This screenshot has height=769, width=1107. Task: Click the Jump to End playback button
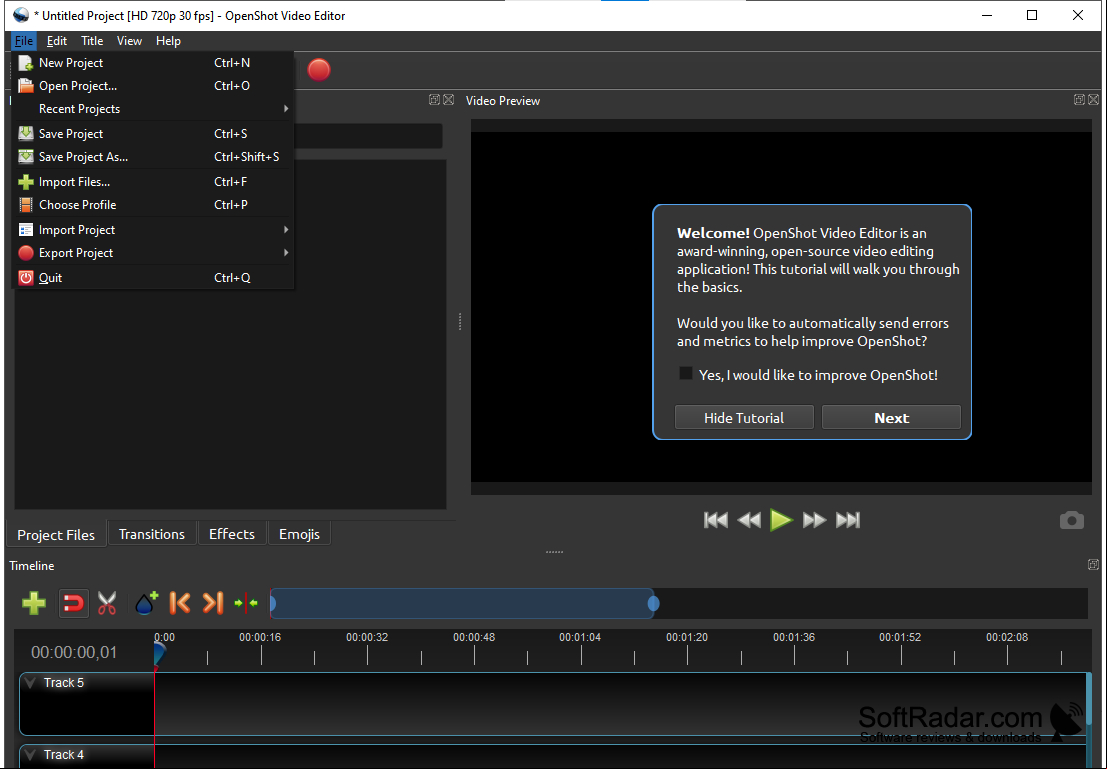848,520
